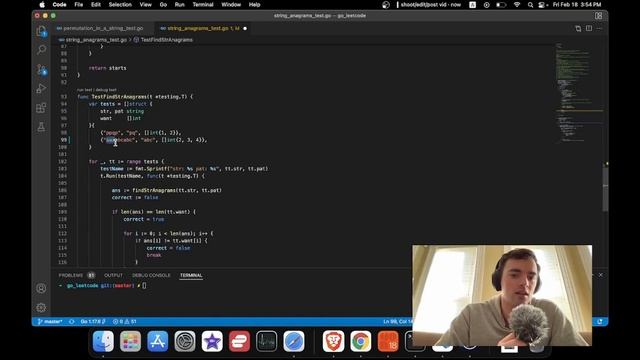Open the Code application menu
The image size is (640, 360).
59,4
